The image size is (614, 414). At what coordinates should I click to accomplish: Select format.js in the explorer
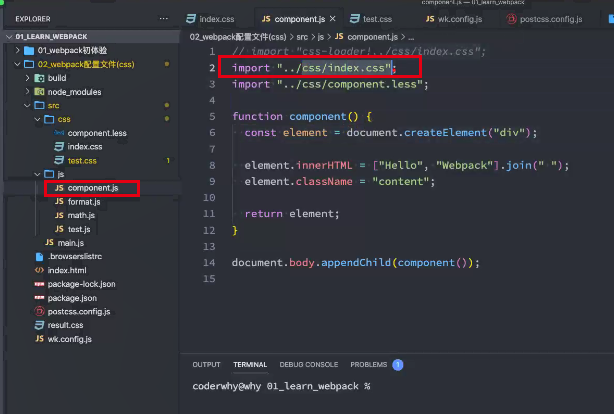pos(84,202)
